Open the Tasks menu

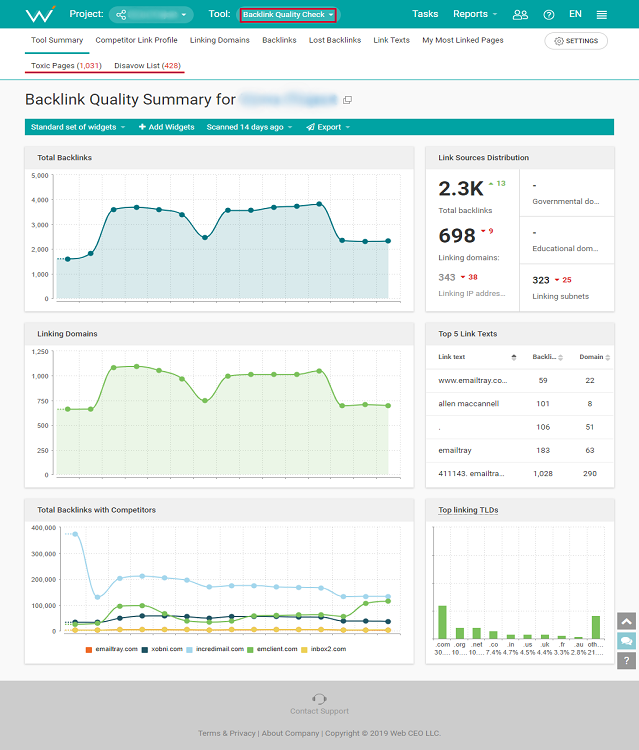(425, 14)
